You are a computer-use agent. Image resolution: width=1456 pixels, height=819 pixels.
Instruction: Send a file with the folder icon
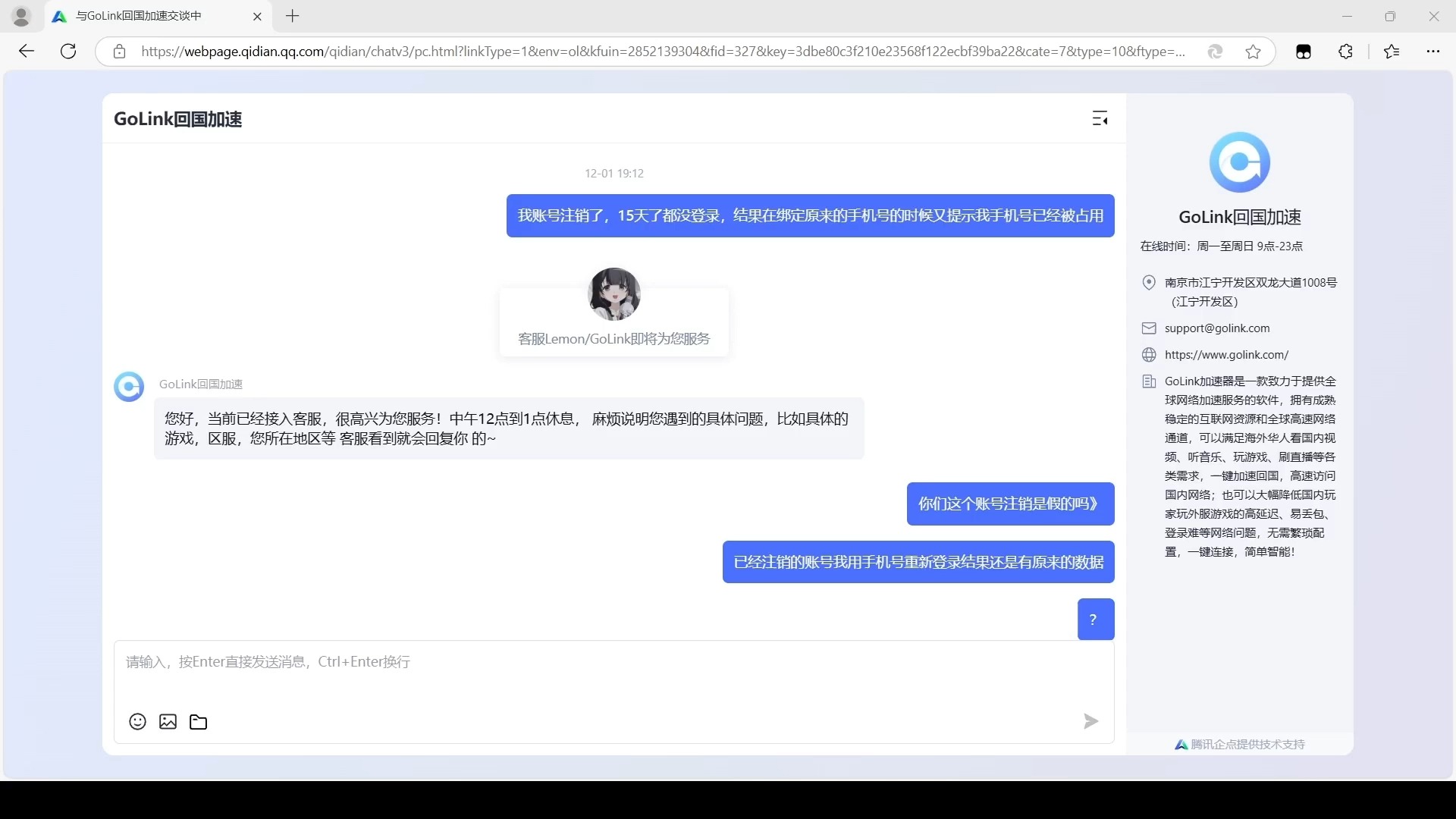198,721
